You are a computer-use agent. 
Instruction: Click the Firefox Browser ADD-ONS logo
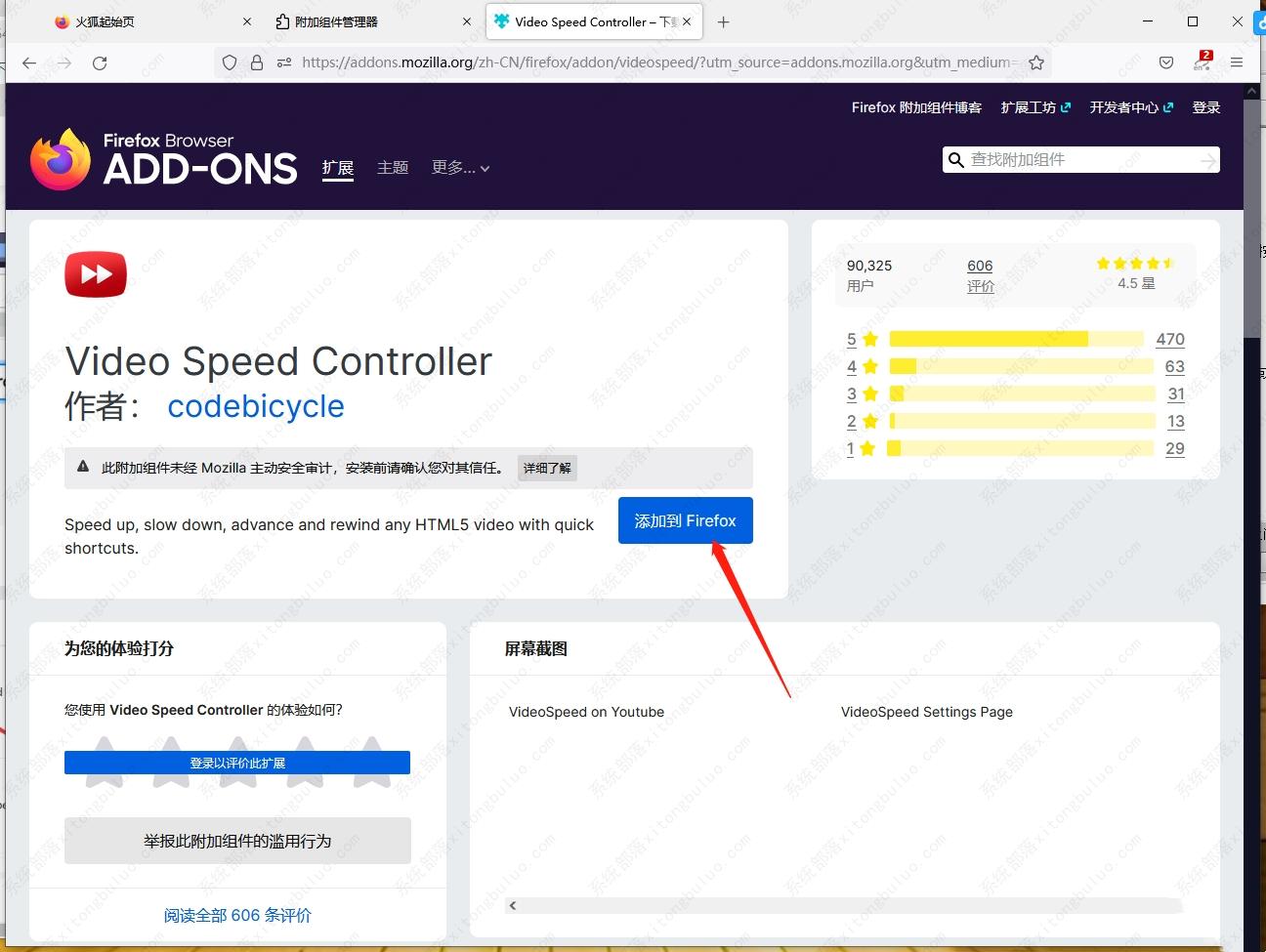(164, 159)
